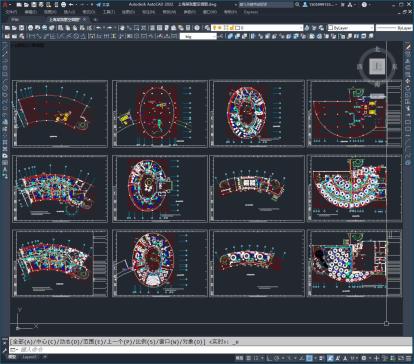Select the Line tool in Draw toolbar

point(5,46)
